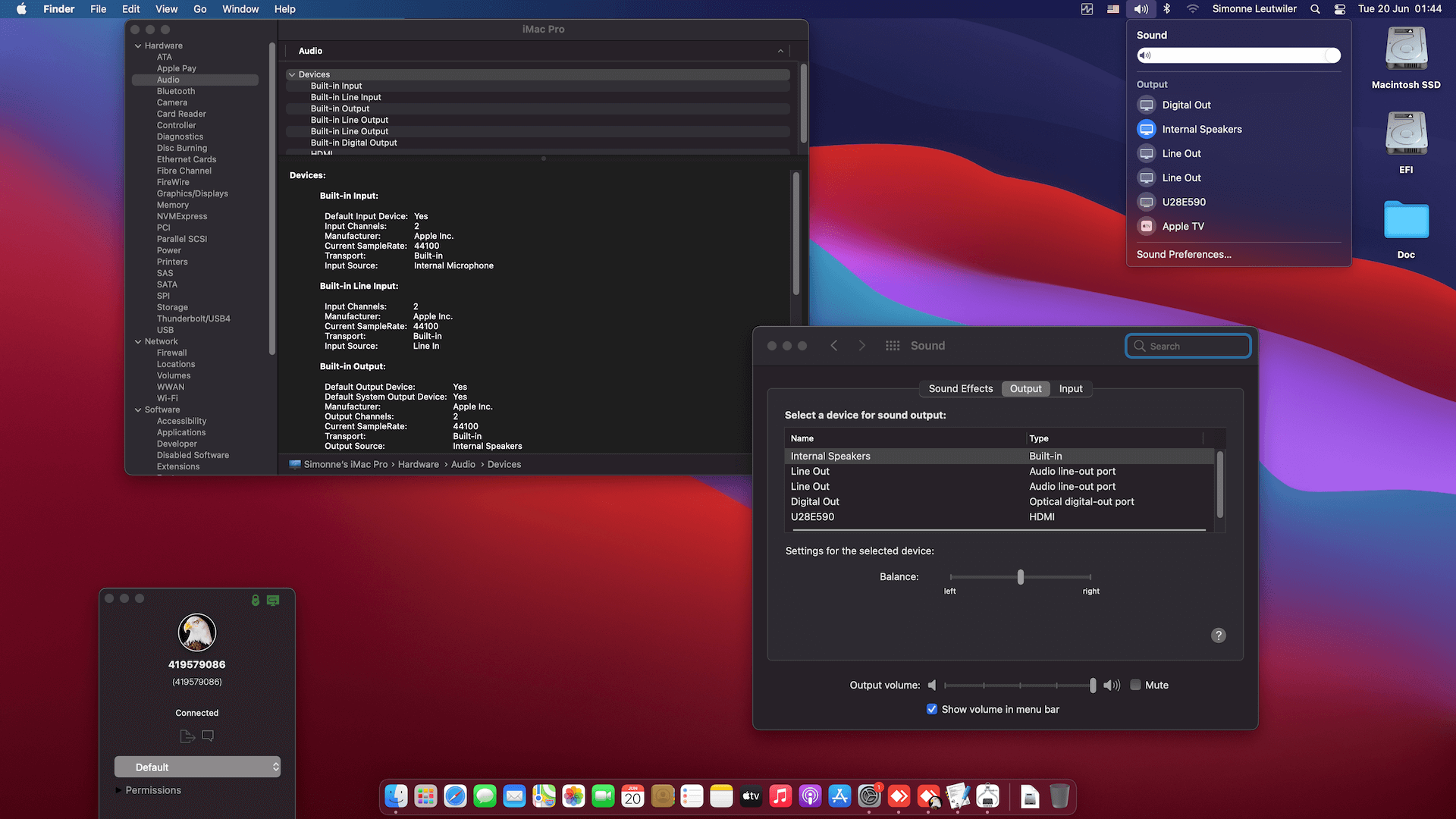The image size is (1456, 819).
Task: Select Thunderbolt/USB4 in the sidebar
Action: pyautogui.click(x=193, y=318)
